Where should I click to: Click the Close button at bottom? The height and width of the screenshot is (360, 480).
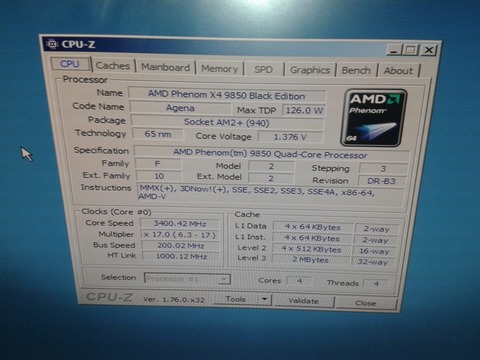coord(366,303)
